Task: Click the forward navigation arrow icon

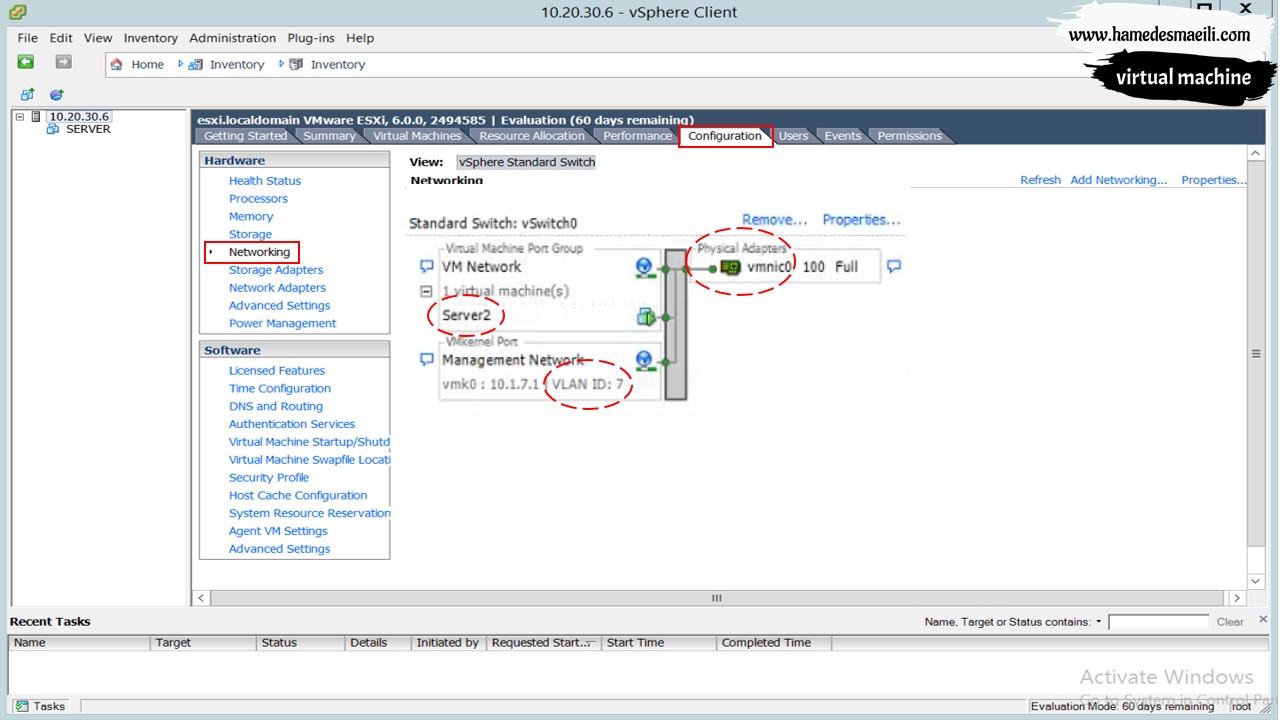Action: coord(63,62)
